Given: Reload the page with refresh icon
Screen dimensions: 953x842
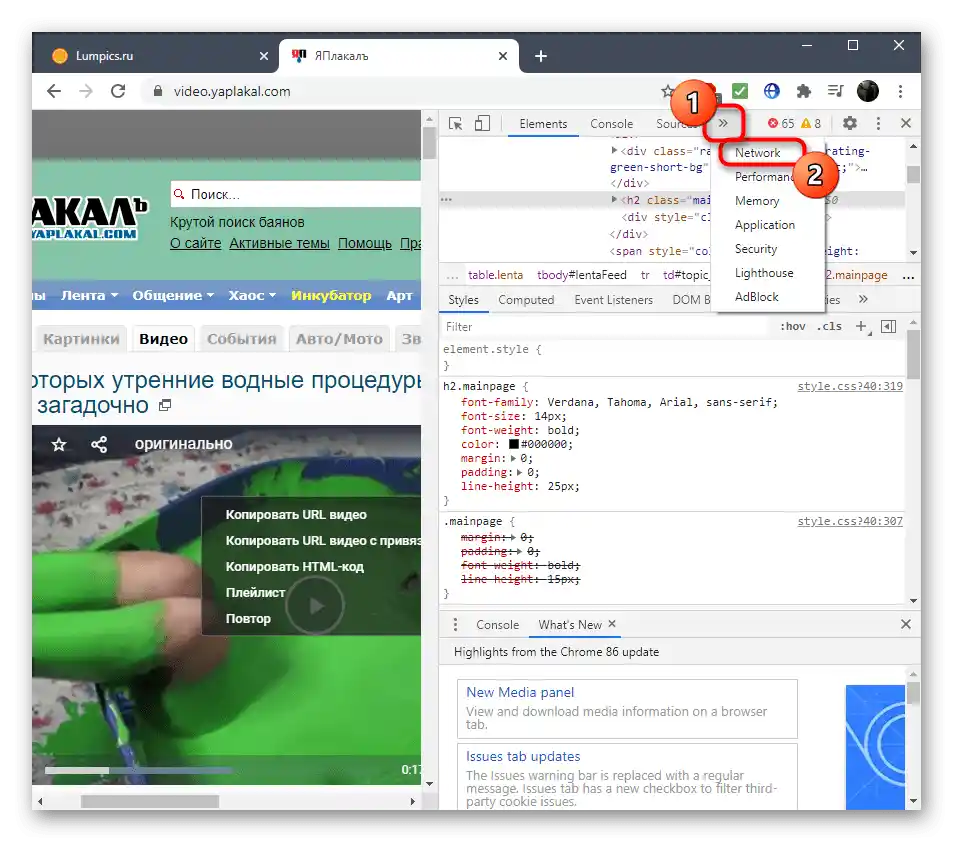Looking at the screenshot, I should pos(118,91).
